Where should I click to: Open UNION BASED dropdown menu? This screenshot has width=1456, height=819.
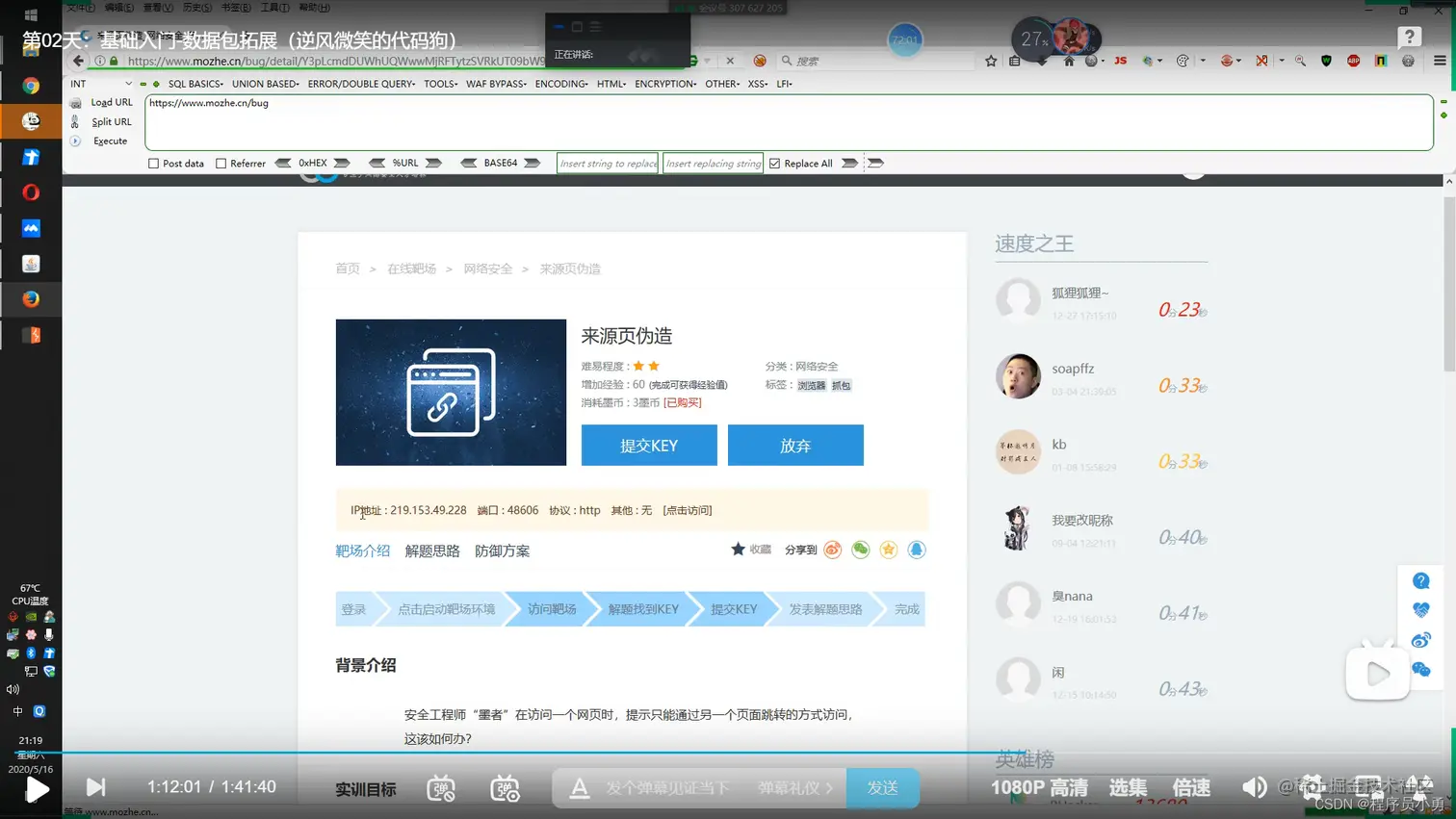coord(266,84)
